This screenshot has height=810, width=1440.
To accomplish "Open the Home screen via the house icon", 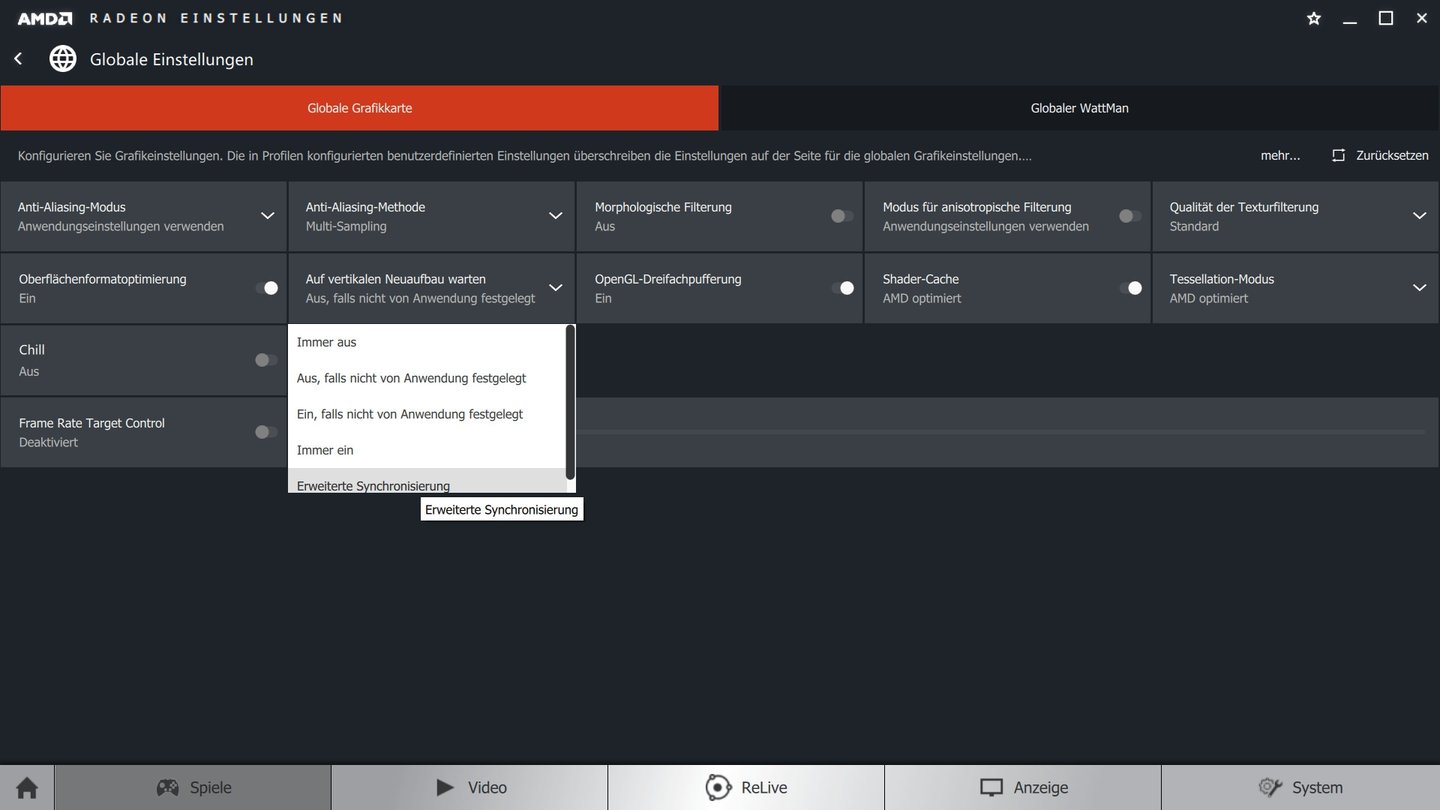I will [25, 787].
